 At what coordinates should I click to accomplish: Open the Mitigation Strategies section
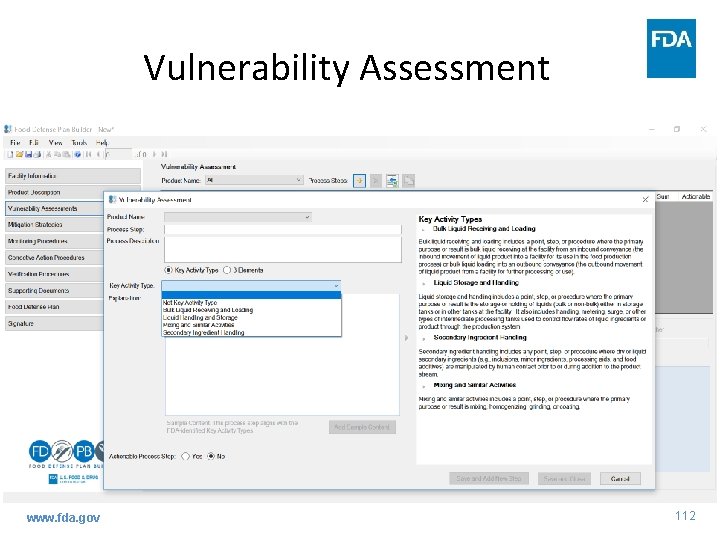(x=55, y=225)
